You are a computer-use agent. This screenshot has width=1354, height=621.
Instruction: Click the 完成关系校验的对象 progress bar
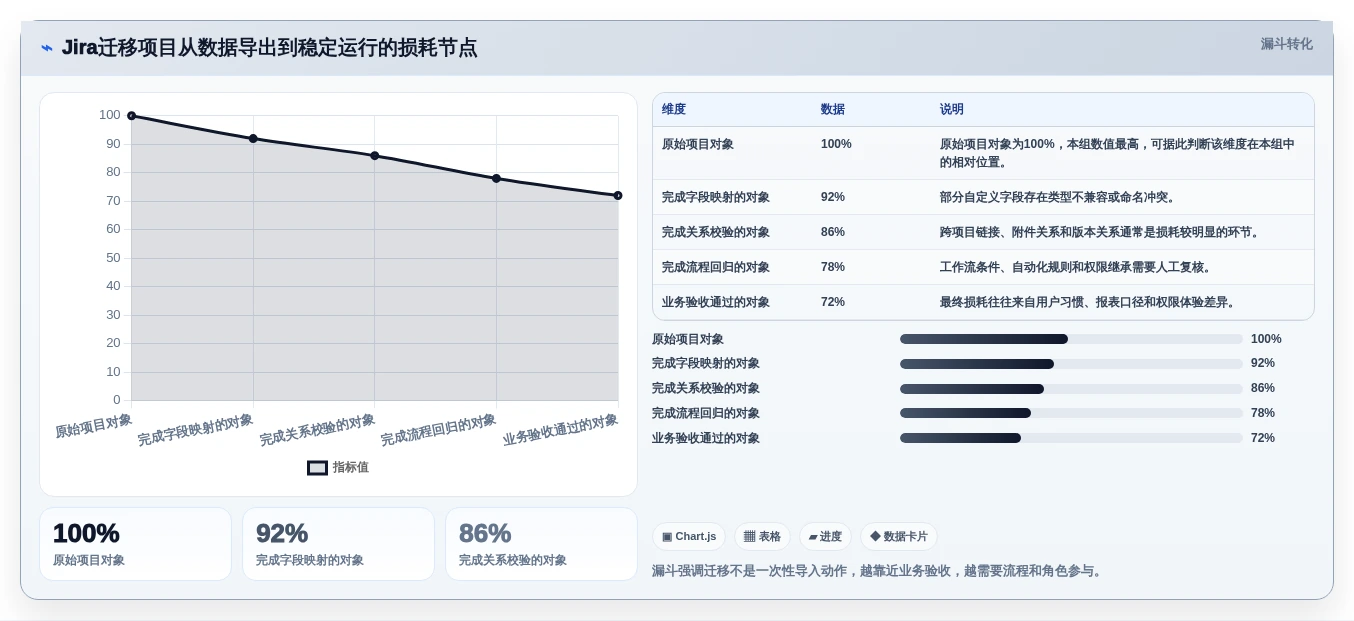pos(1071,389)
